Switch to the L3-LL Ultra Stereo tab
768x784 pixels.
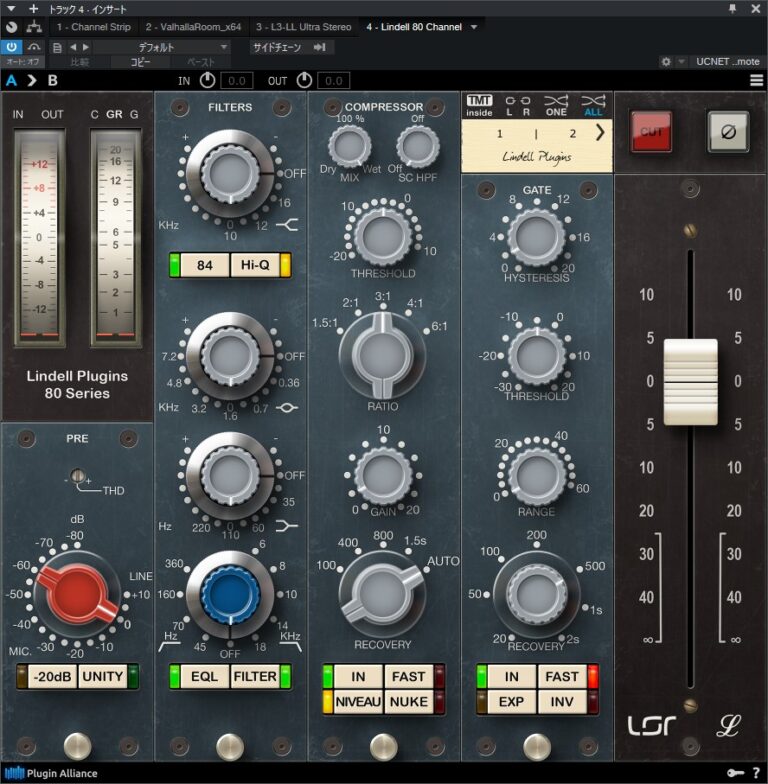click(302, 27)
